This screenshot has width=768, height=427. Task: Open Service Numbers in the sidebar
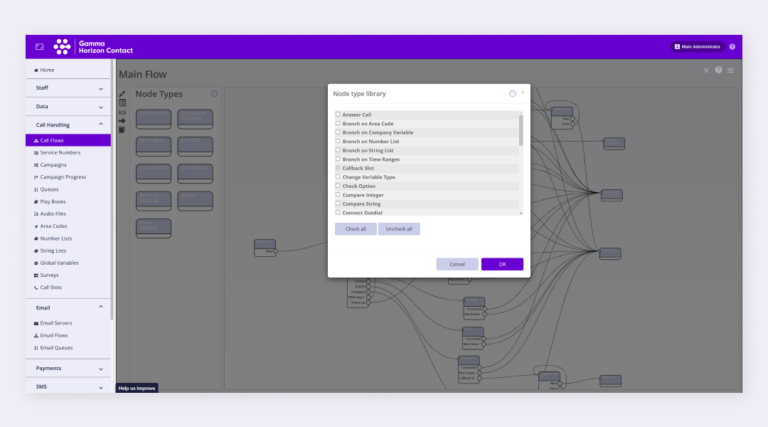[60, 152]
